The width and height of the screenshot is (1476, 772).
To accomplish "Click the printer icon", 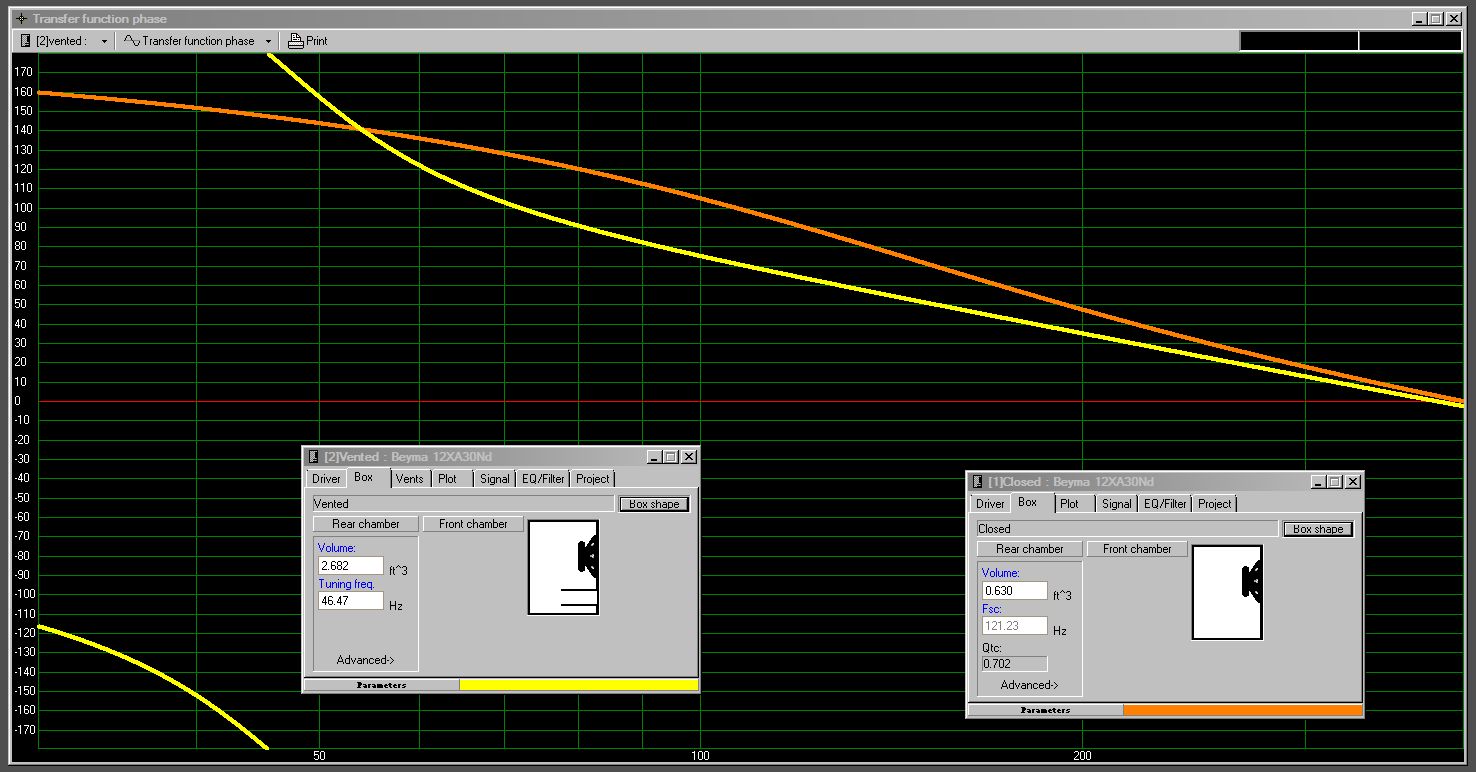I will [295, 41].
